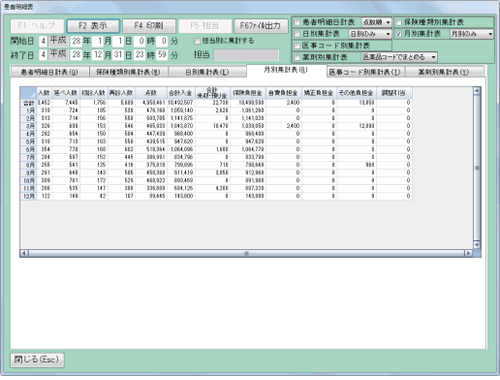
Task: Switch to the 患者明細日計表 tab
Action: 50,72
